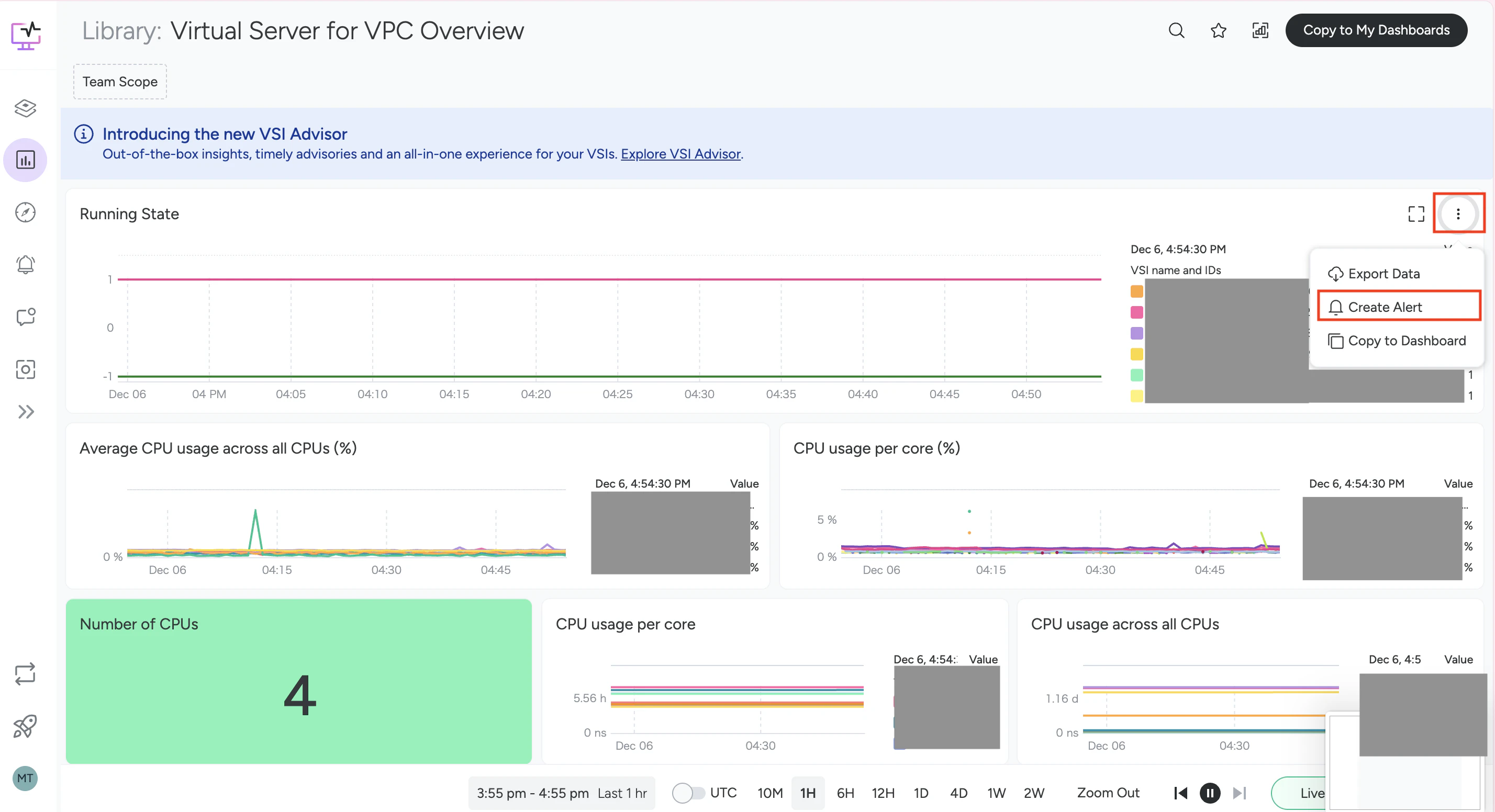Select the 2W time range

click(1034, 793)
